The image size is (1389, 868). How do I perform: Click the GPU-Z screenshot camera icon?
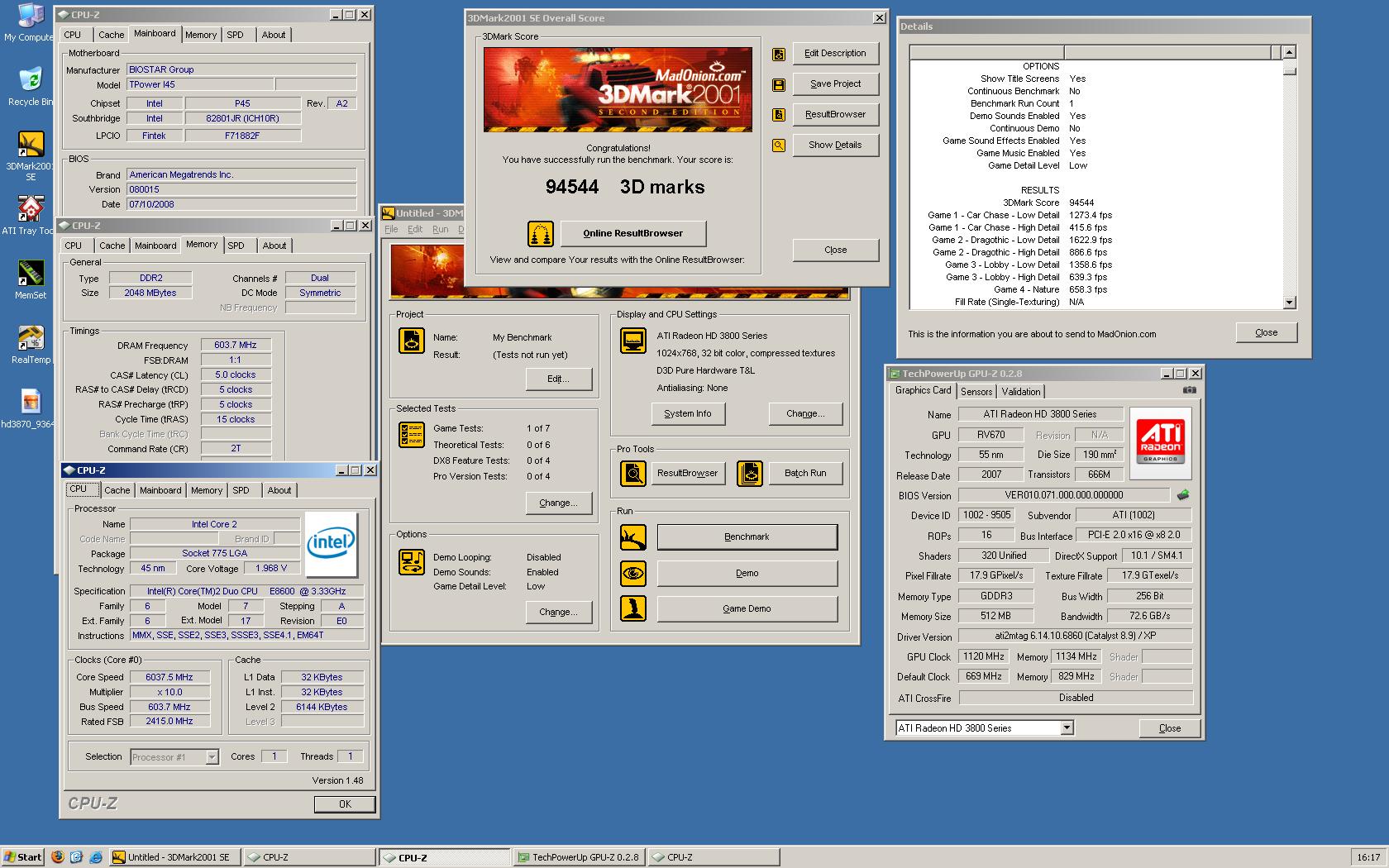pyautogui.click(x=1189, y=390)
